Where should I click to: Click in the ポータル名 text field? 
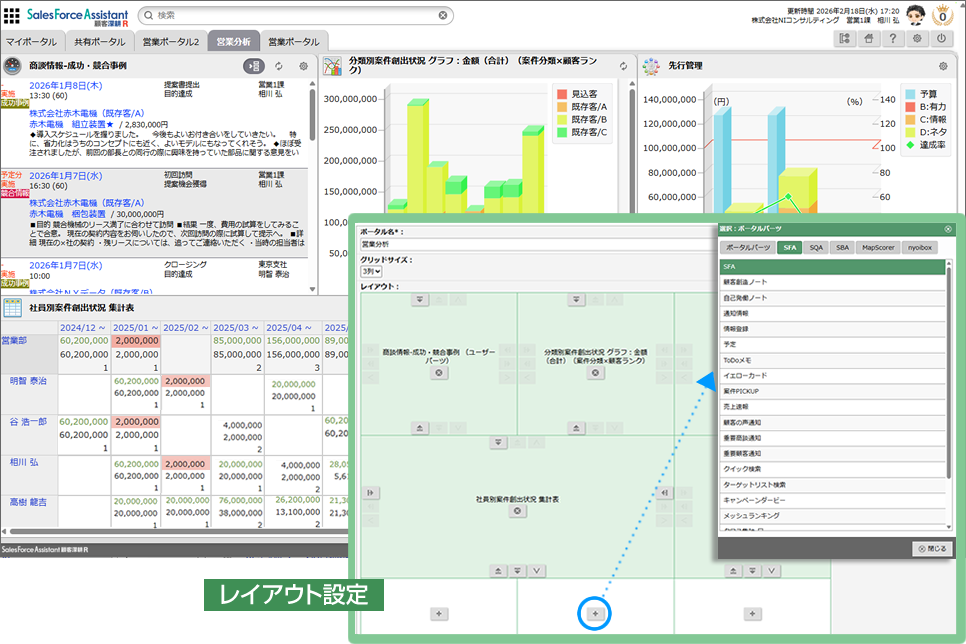[535, 243]
